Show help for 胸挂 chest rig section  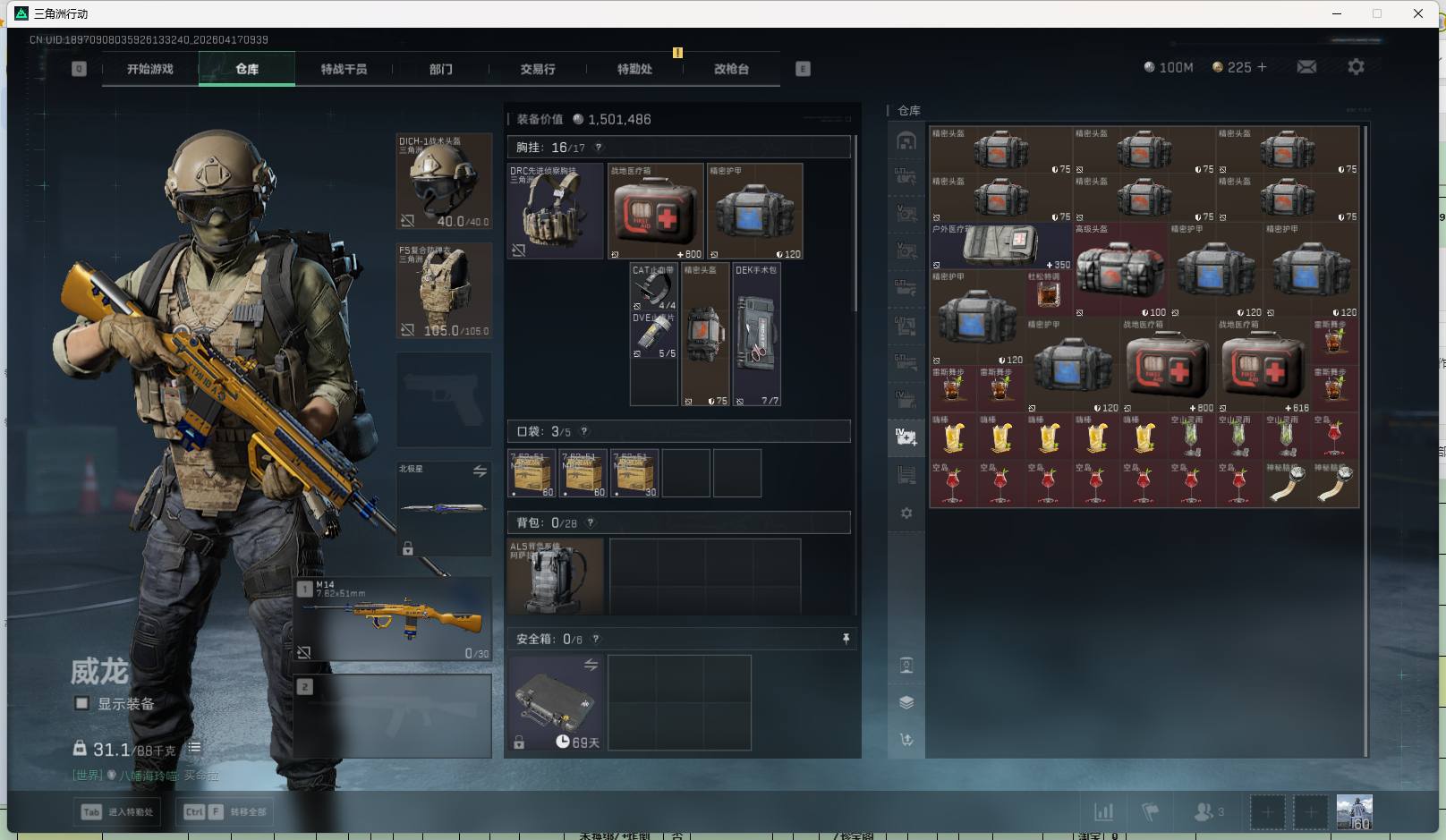pos(599,148)
